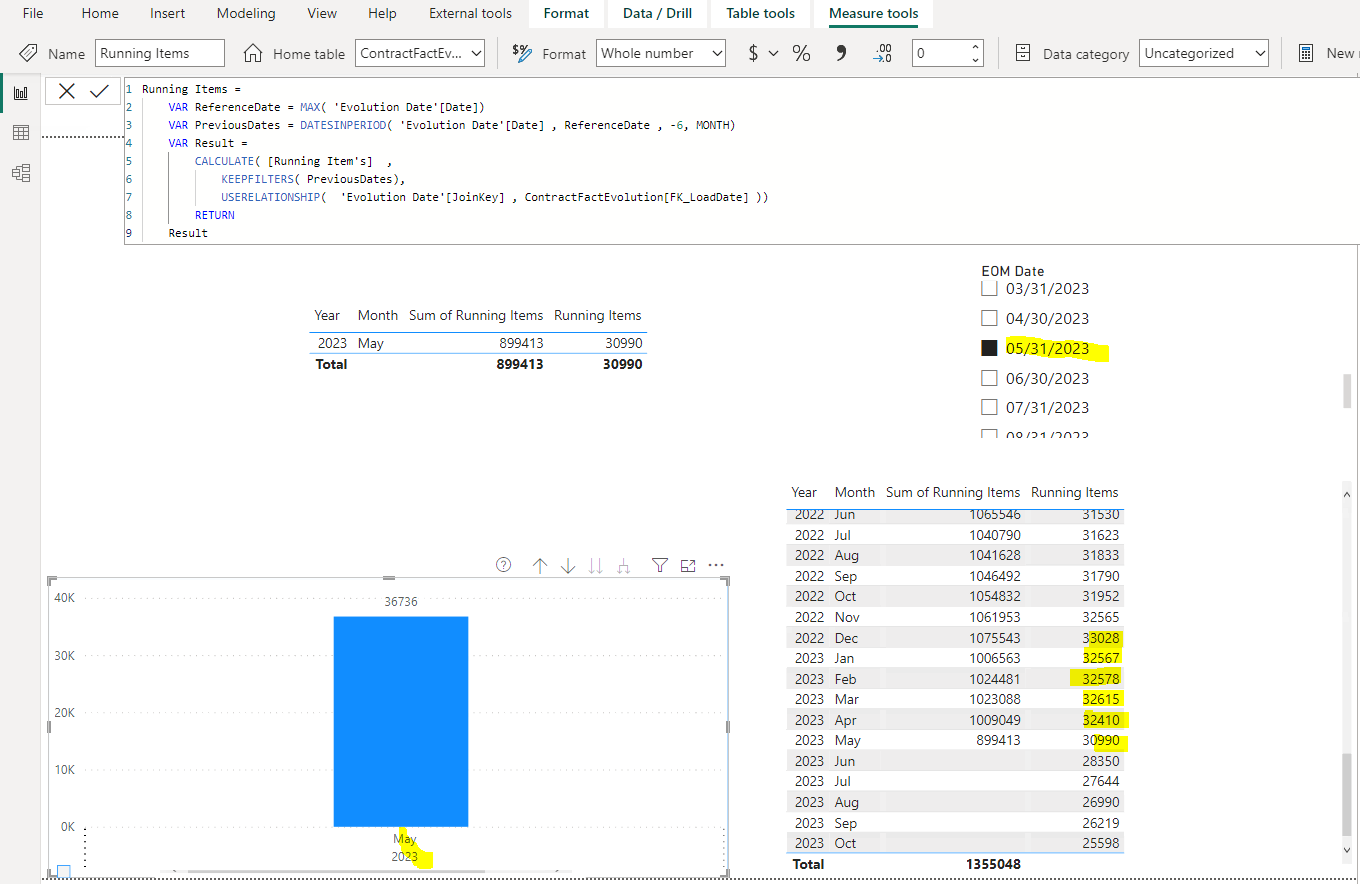Switch to the Help ribbon tab
Image resolution: width=1360 pixels, height=884 pixels.
[382, 13]
